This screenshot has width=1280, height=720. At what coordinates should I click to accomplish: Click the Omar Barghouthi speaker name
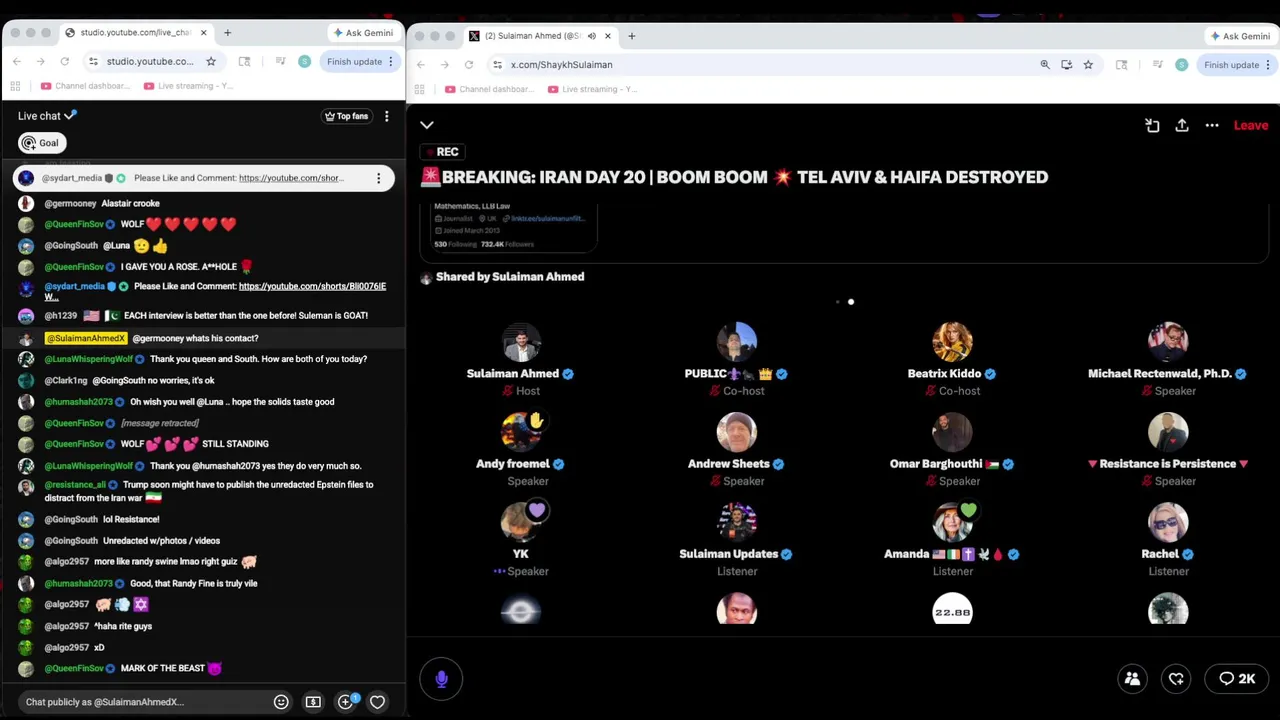(x=936, y=464)
